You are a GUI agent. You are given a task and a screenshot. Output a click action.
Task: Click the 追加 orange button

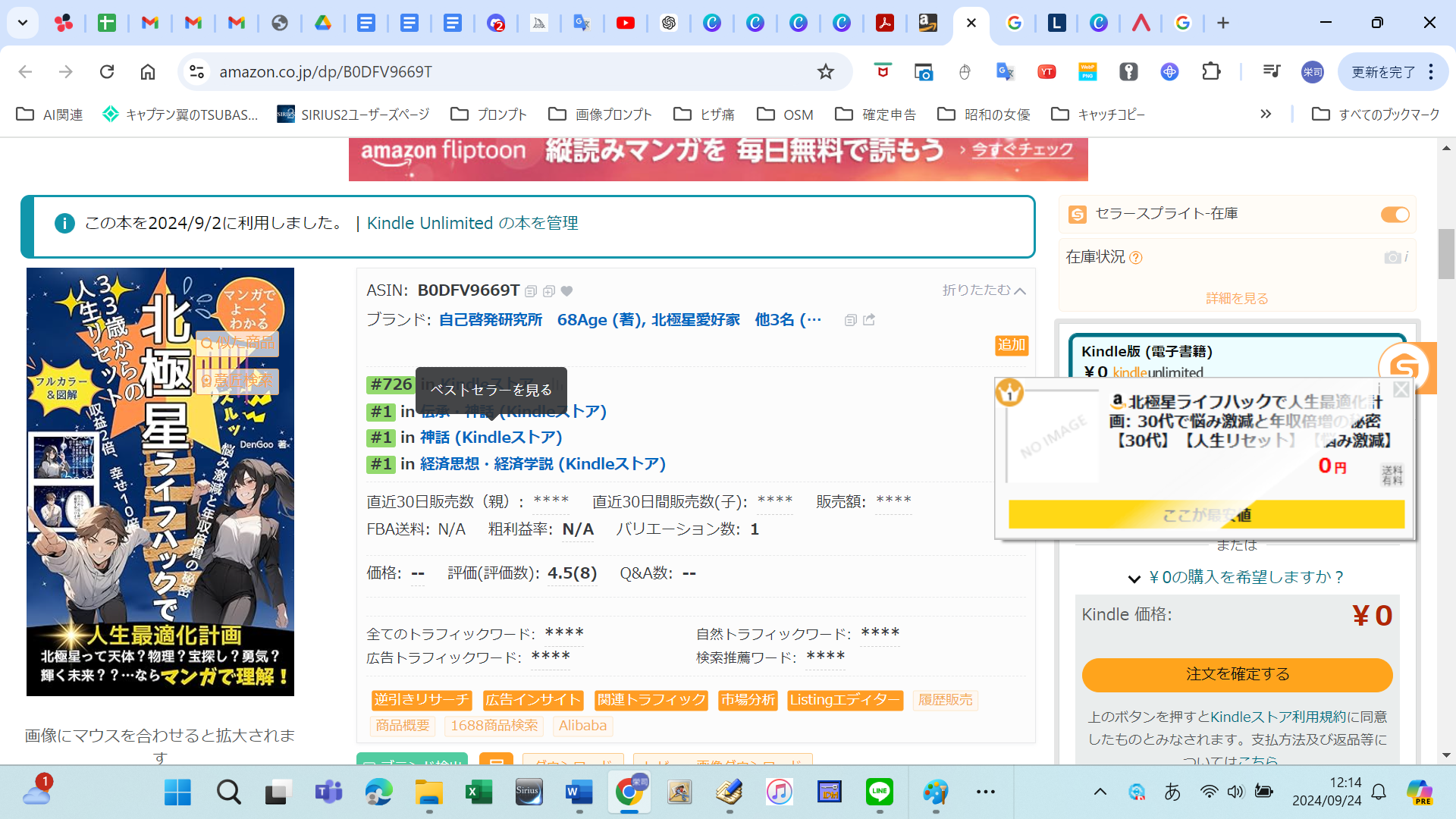pyautogui.click(x=1012, y=345)
